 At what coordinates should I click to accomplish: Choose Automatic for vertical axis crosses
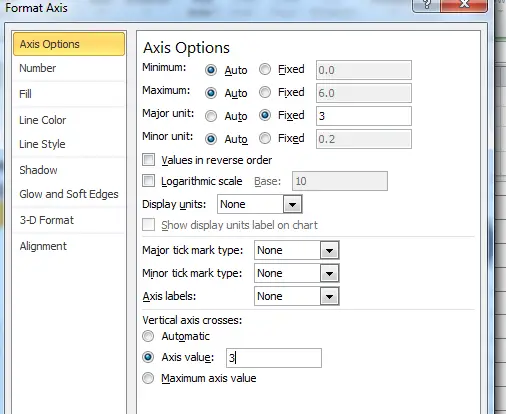click(148, 336)
